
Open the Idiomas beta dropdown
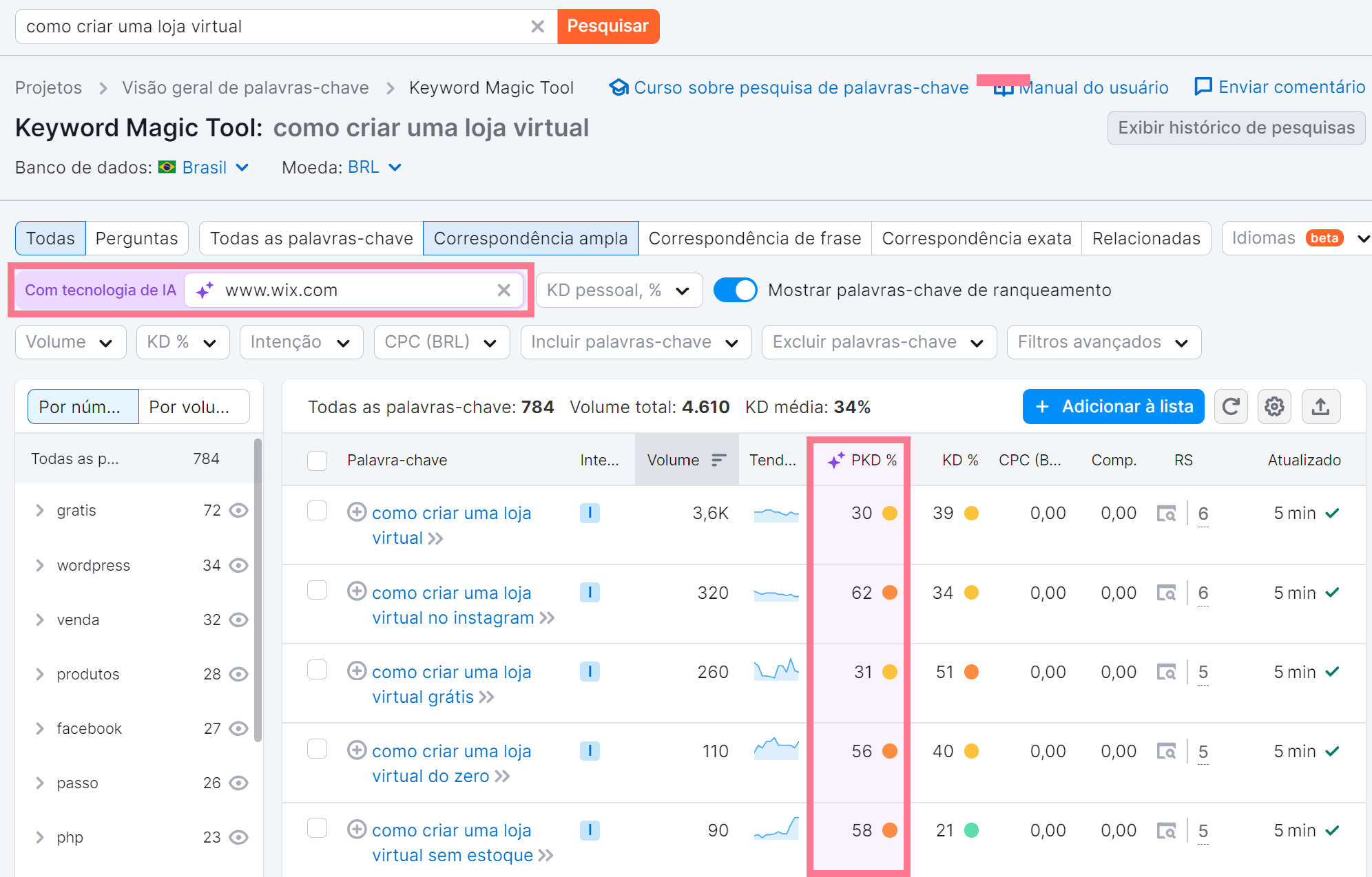point(1296,238)
